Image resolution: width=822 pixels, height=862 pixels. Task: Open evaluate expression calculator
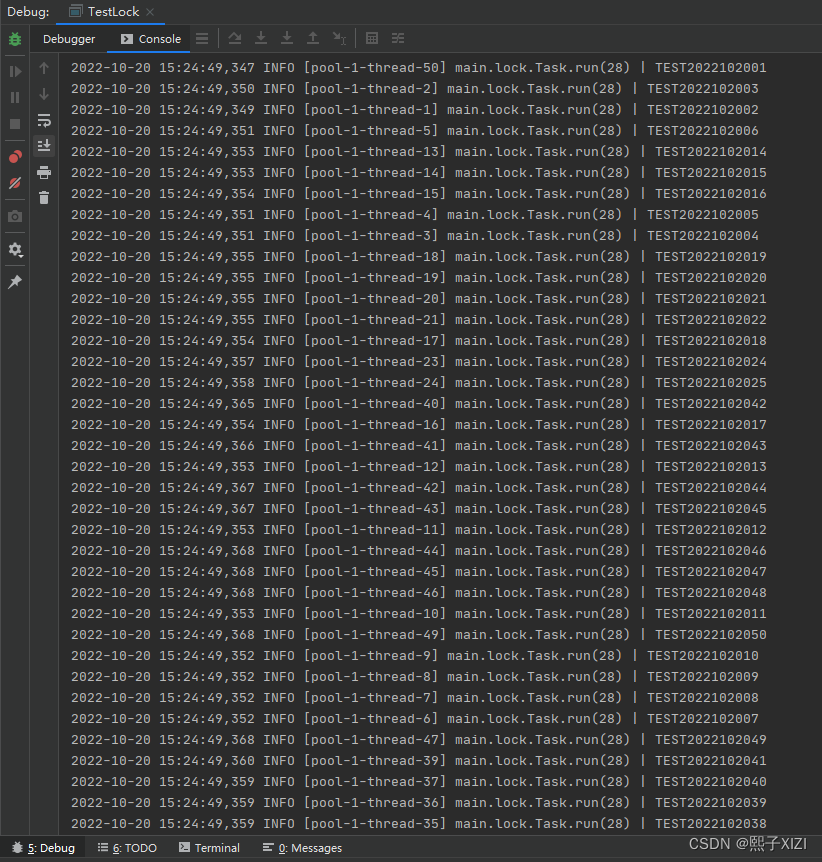pyautogui.click(x=372, y=38)
